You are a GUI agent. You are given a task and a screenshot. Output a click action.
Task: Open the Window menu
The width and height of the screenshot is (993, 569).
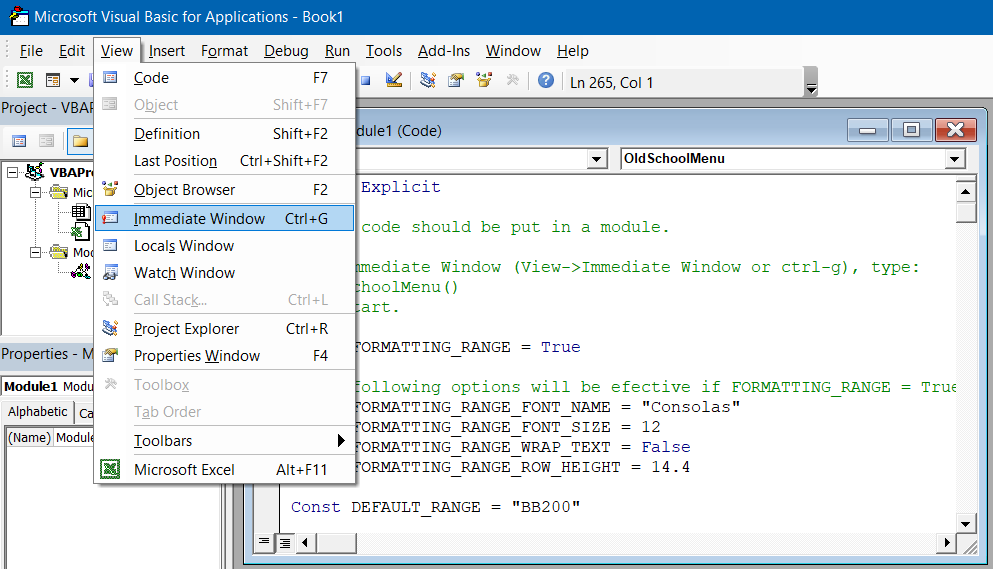(513, 51)
